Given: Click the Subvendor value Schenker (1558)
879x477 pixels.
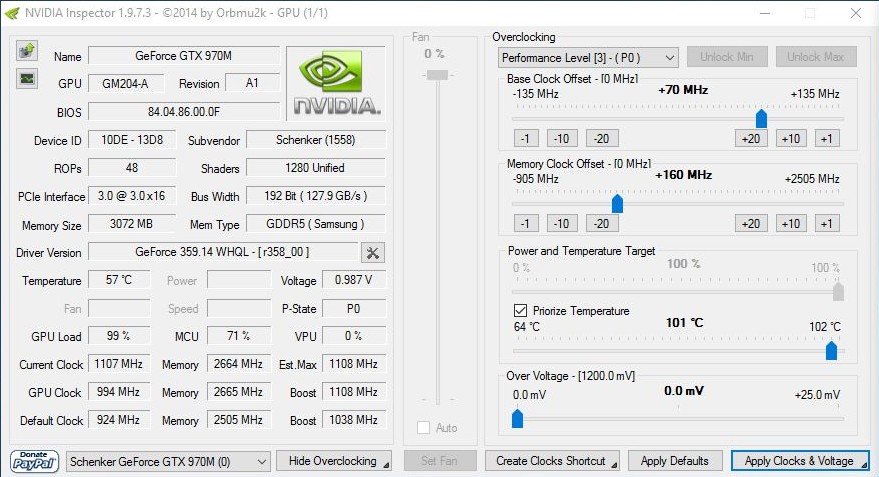Looking at the screenshot, I should tap(316, 140).
